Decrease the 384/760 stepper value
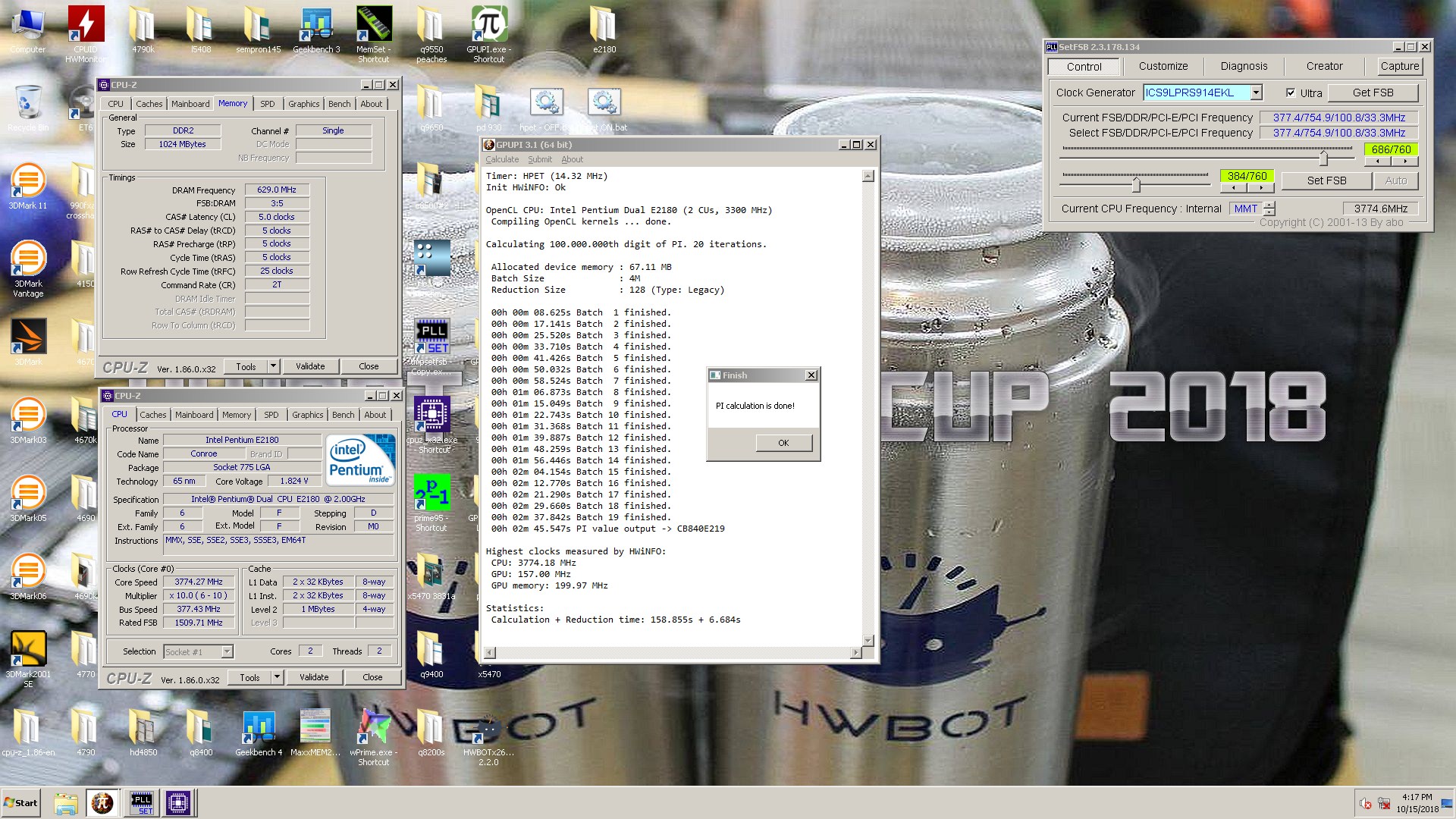 (x=1234, y=187)
